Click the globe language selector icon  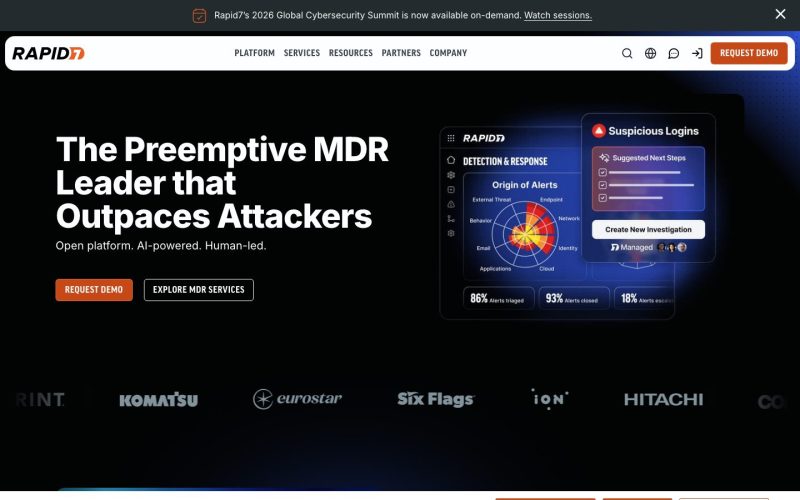point(651,53)
